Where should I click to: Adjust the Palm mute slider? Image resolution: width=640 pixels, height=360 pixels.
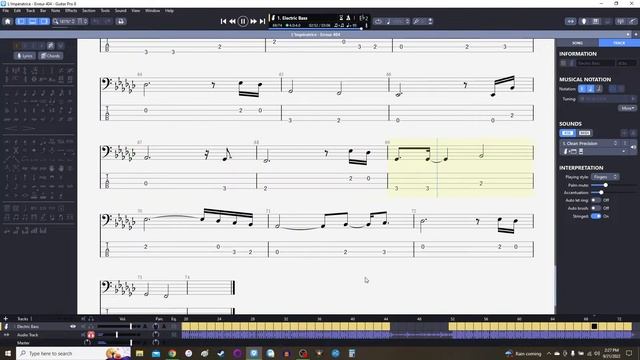(606, 185)
